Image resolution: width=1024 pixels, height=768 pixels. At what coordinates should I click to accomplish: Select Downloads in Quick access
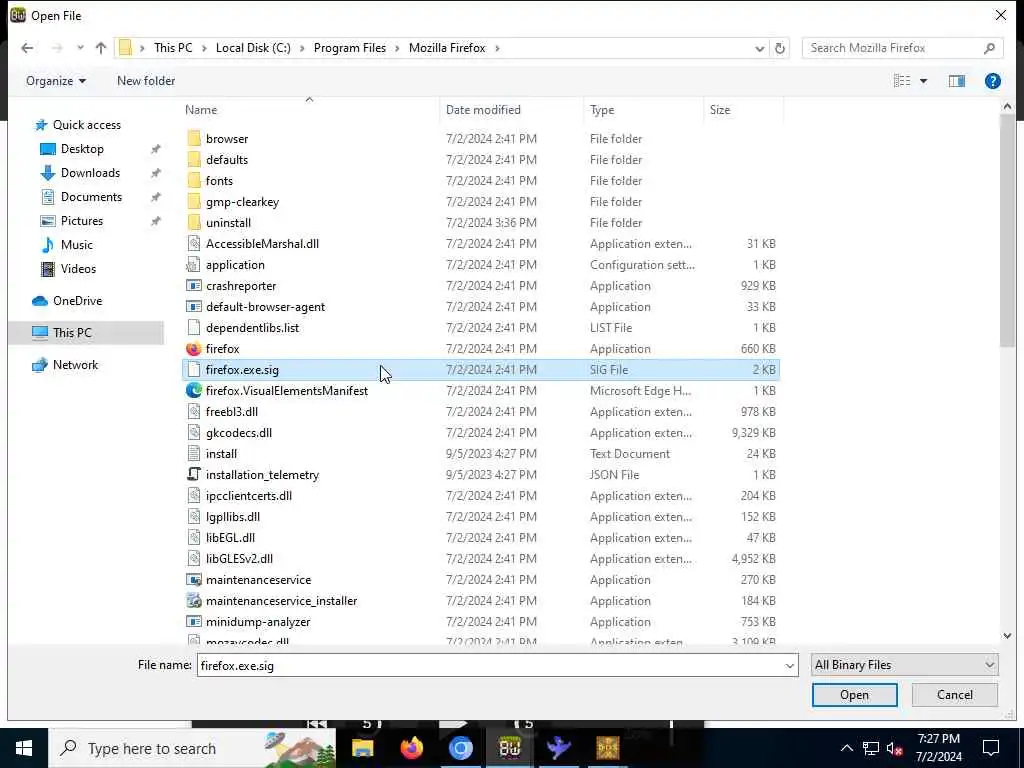tap(90, 173)
